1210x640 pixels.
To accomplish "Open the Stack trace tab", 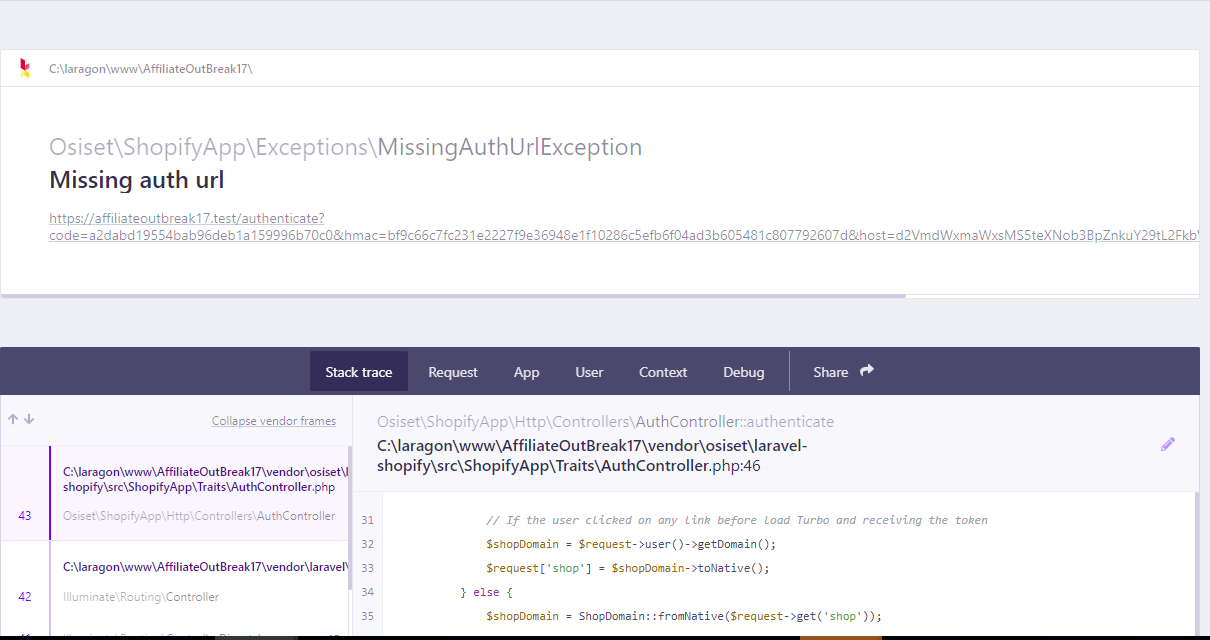I will [359, 371].
